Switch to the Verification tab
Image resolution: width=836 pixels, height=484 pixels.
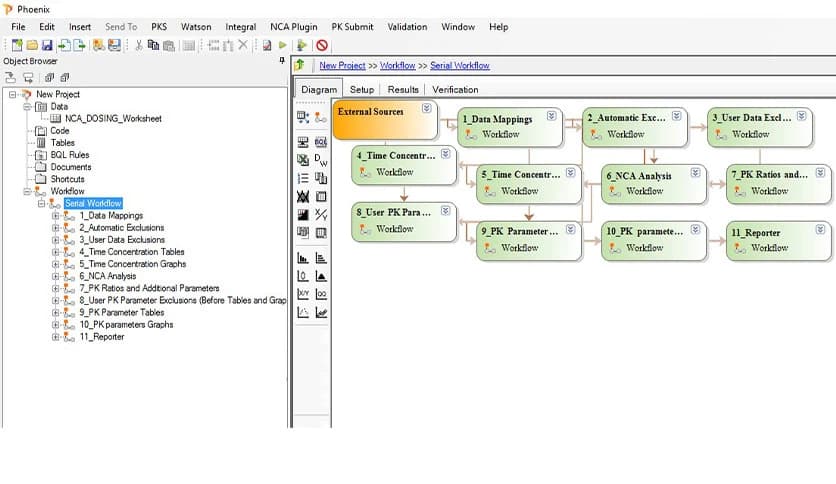pos(455,90)
